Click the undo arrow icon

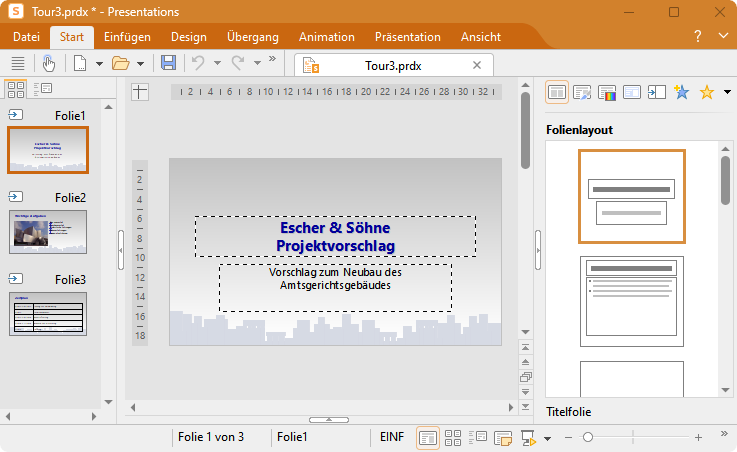pos(198,63)
